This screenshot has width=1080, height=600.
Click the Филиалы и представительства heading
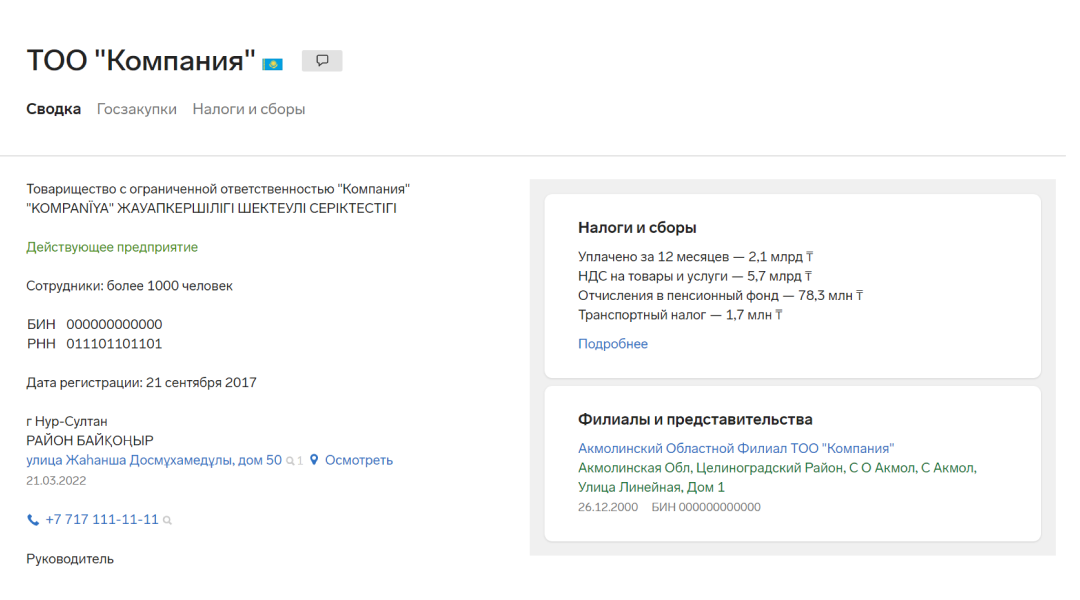[x=695, y=420]
